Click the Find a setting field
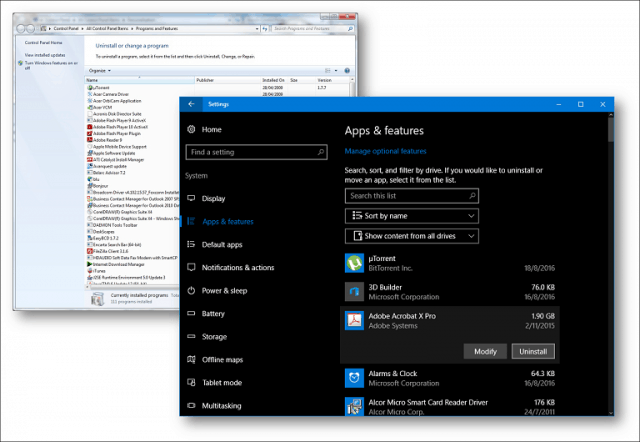This screenshot has height=442, width=640. tap(256, 152)
